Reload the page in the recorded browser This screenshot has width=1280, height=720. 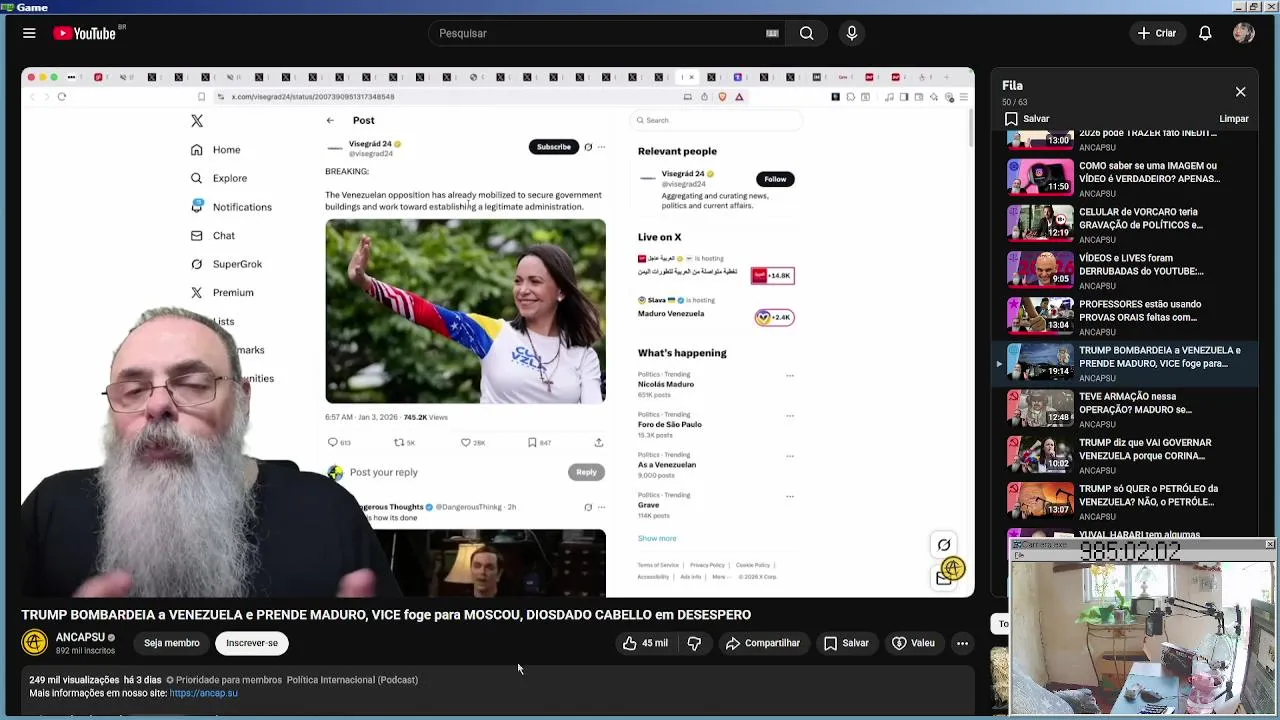[62, 97]
